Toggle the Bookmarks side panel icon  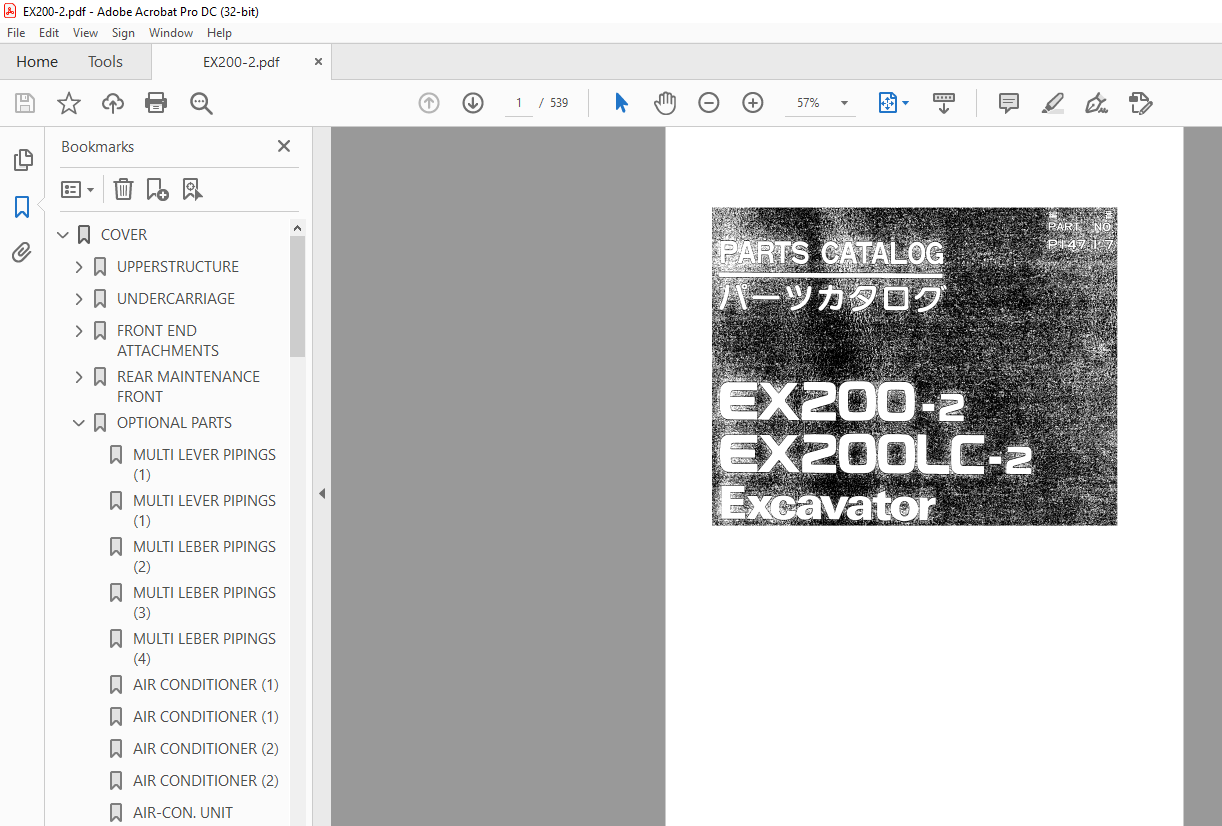pyautogui.click(x=22, y=207)
